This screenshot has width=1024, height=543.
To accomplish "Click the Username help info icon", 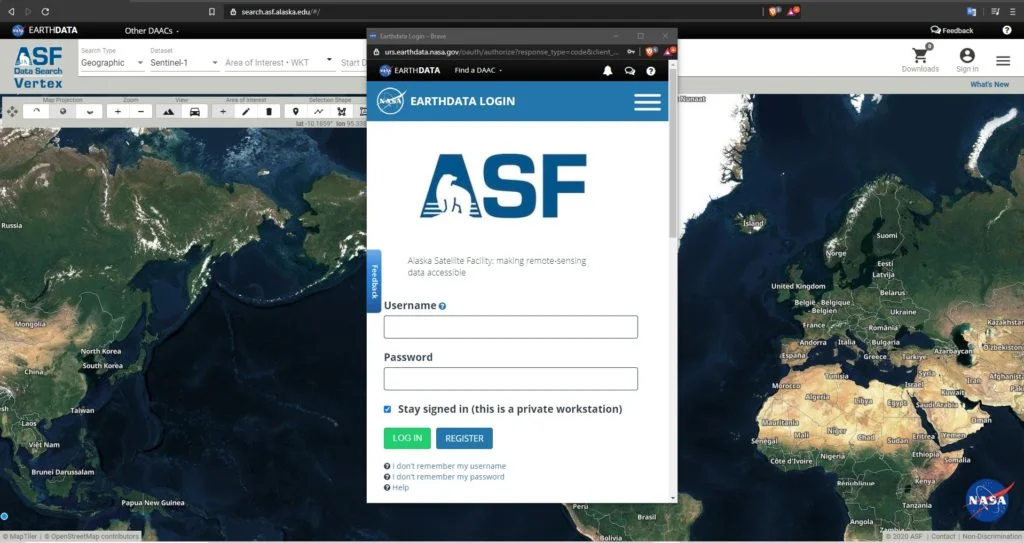I will (443, 306).
